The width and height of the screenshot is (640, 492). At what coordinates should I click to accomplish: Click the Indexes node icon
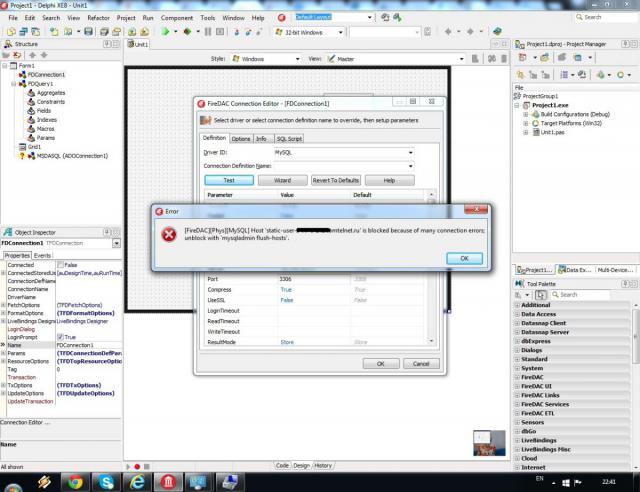[31, 120]
